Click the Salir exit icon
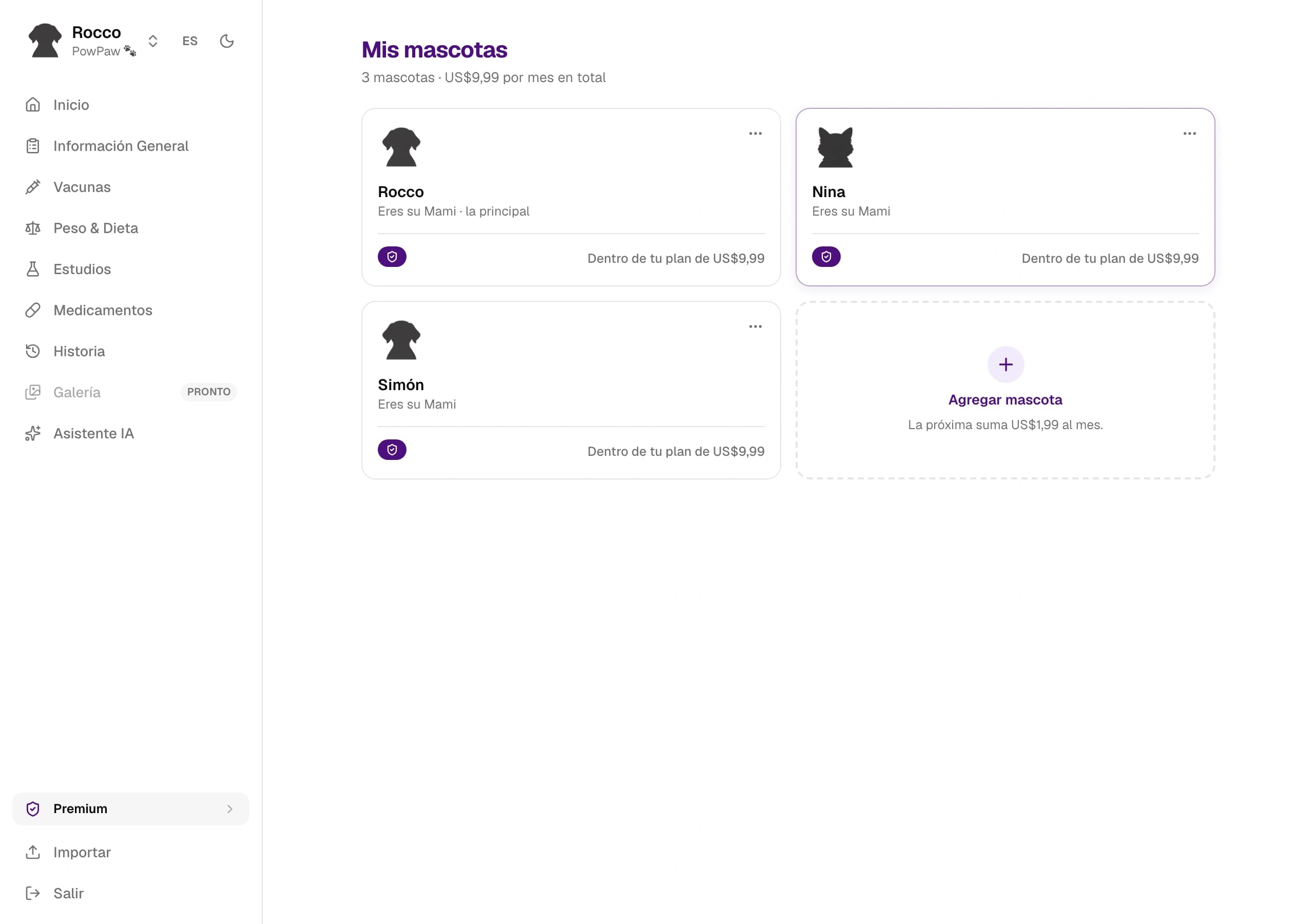1314x924 pixels. coord(33,893)
